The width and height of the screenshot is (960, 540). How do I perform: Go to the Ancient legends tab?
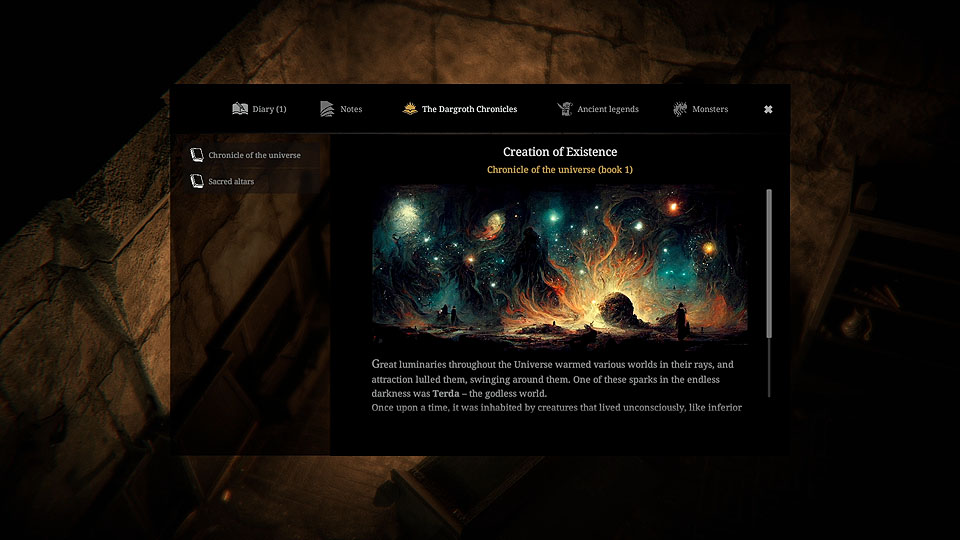pos(608,109)
